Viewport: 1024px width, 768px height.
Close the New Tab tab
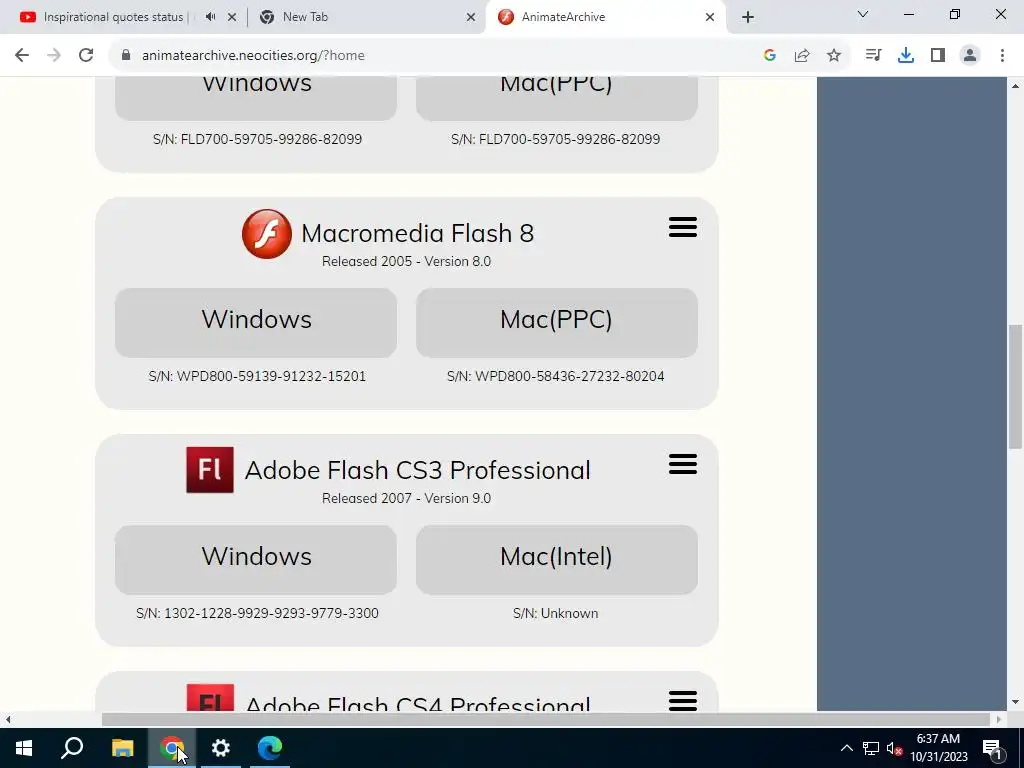471,17
